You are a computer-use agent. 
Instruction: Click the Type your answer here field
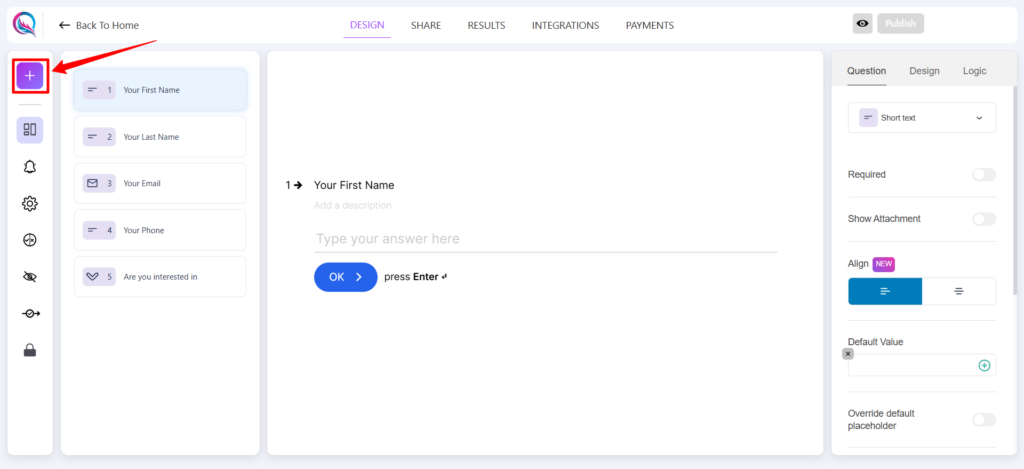(545, 239)
